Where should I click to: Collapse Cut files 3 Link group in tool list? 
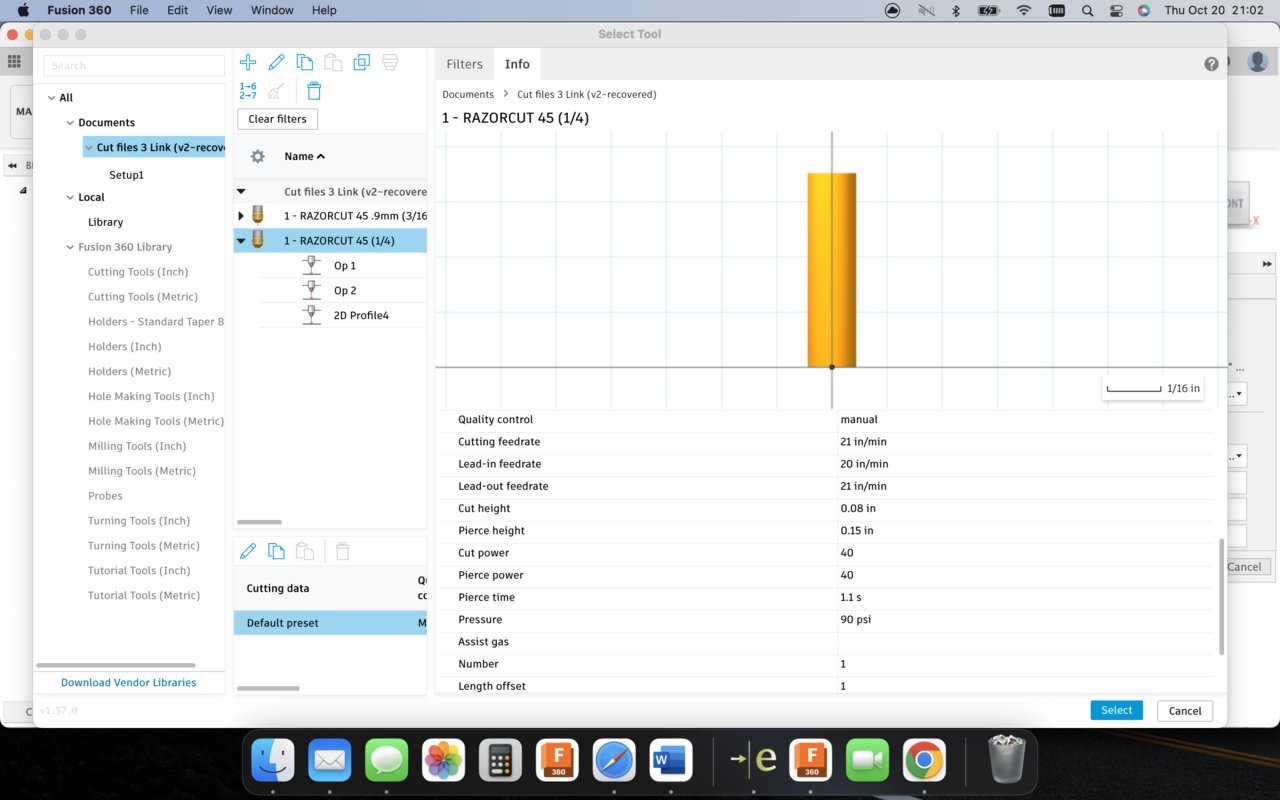point(241,191)
